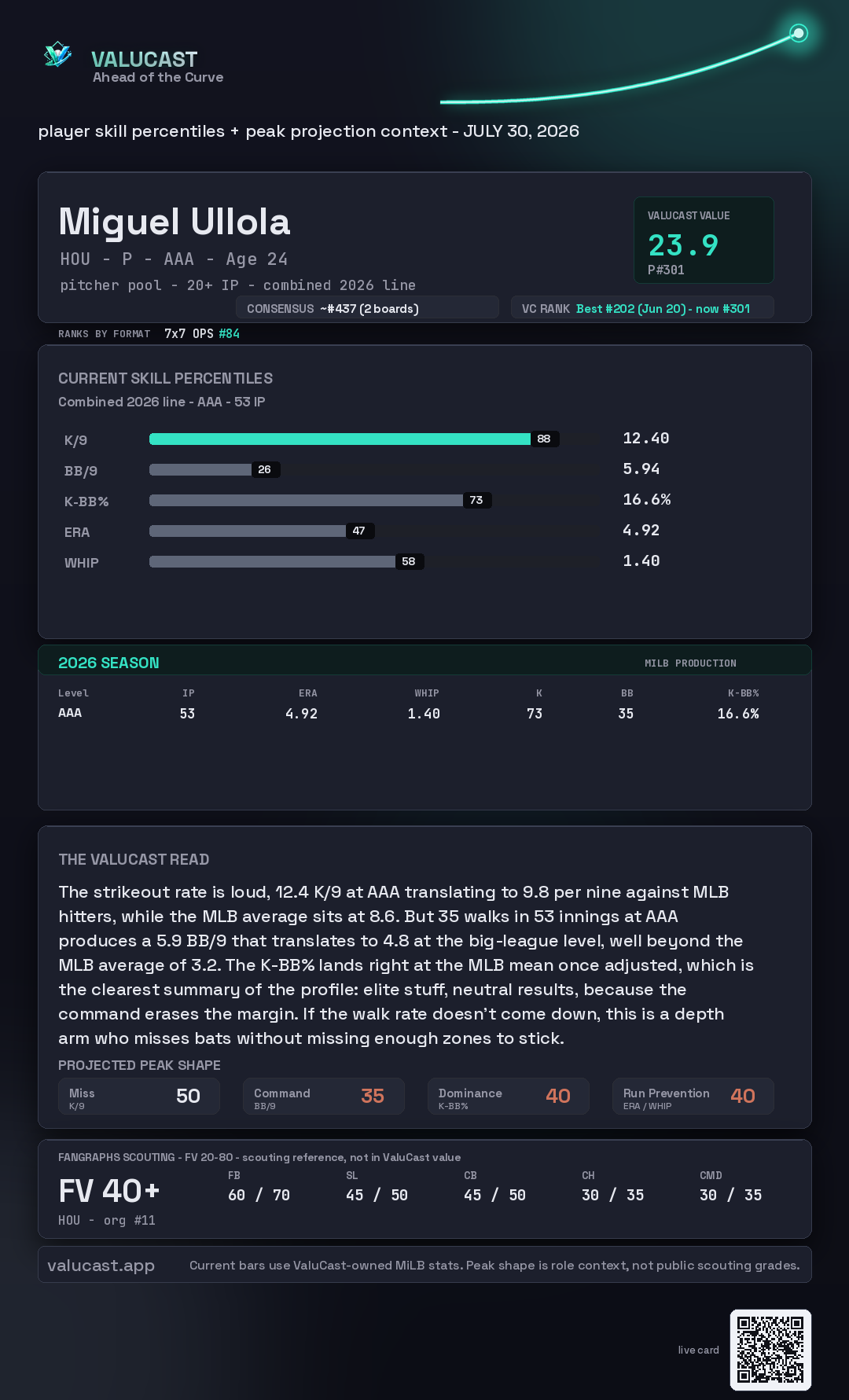Image resolution: width=849 pixels, height=1400 pixels.
Task: Click the CONSENSUS ~#437 pill
Action: pos(367,308)
